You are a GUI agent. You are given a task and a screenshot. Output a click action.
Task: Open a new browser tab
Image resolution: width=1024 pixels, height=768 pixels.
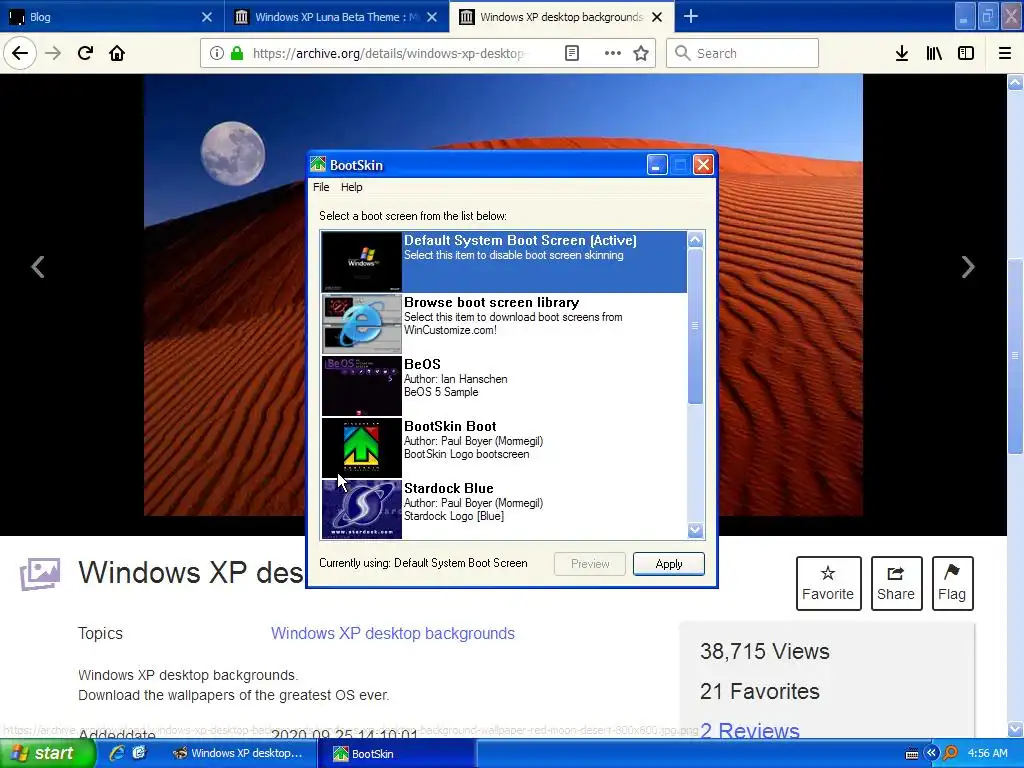coord(690,16)
